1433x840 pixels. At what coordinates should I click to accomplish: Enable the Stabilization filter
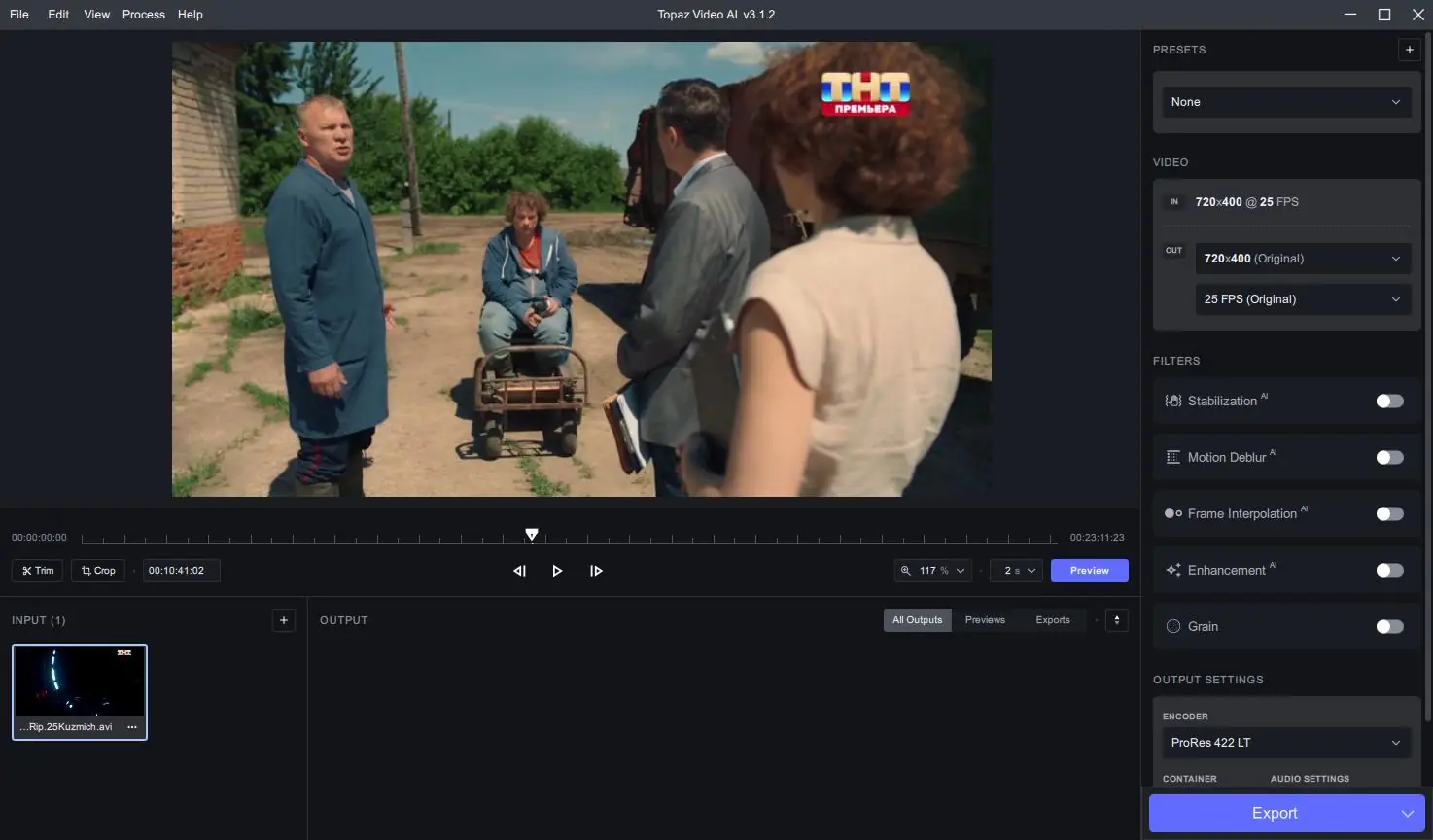(1390, 401)
